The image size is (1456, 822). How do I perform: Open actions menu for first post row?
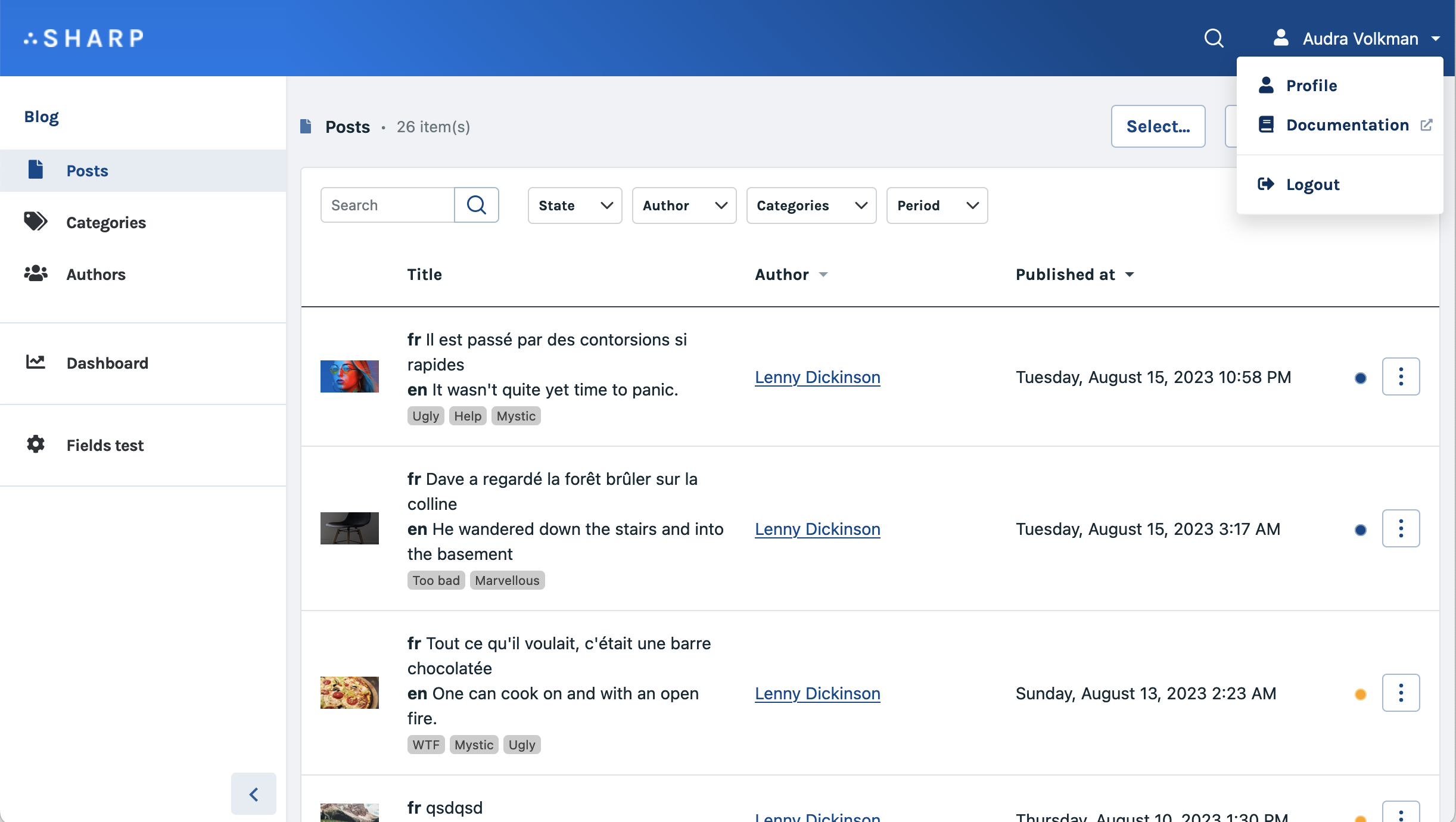[1401, 376]
